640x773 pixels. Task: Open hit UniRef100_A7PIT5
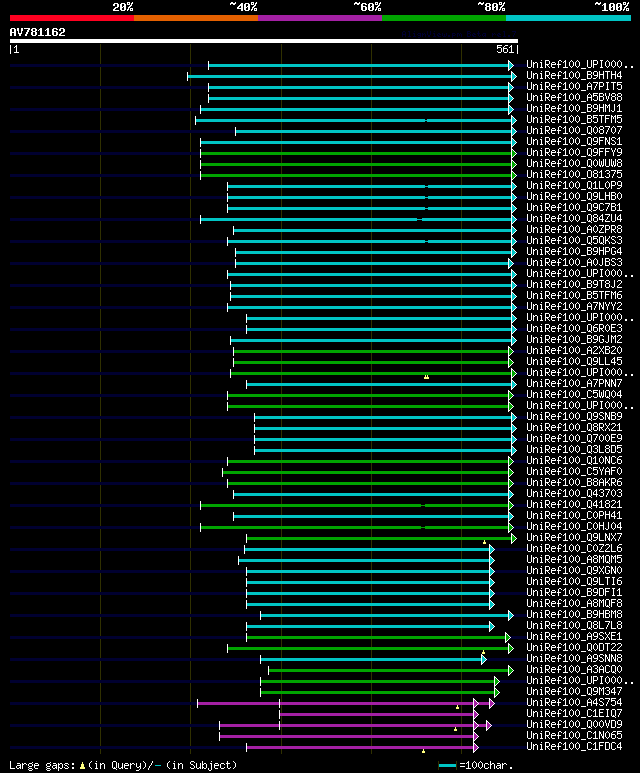[x=574, y=86]
